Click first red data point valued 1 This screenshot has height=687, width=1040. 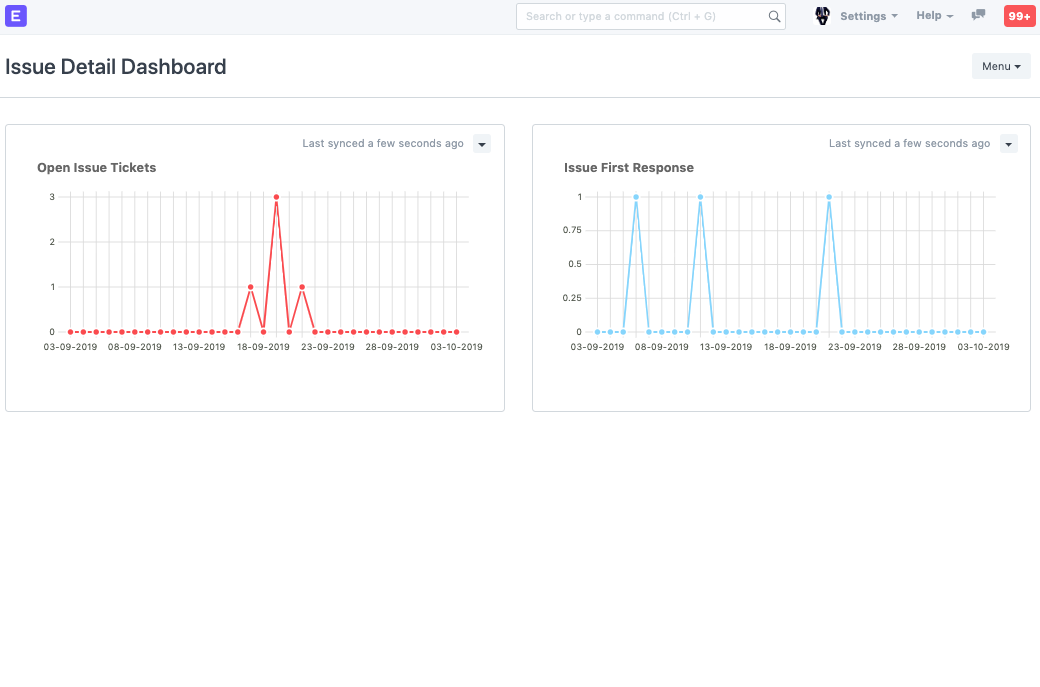point(250,287)
